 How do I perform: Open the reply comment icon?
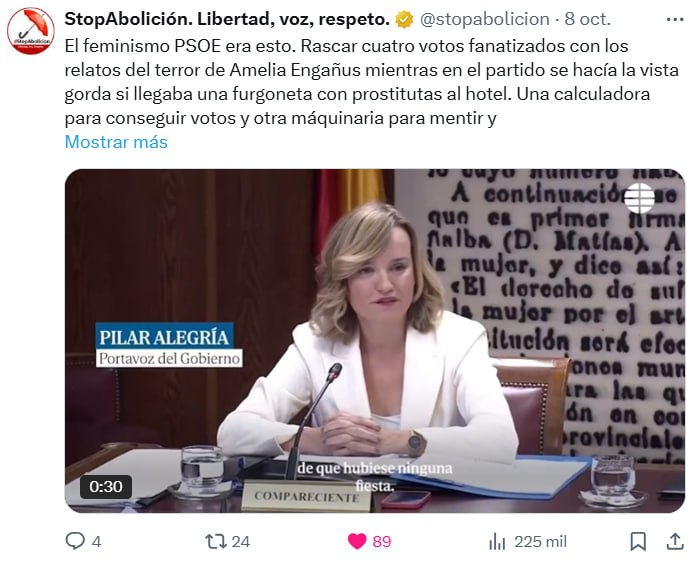click(75, 541)
